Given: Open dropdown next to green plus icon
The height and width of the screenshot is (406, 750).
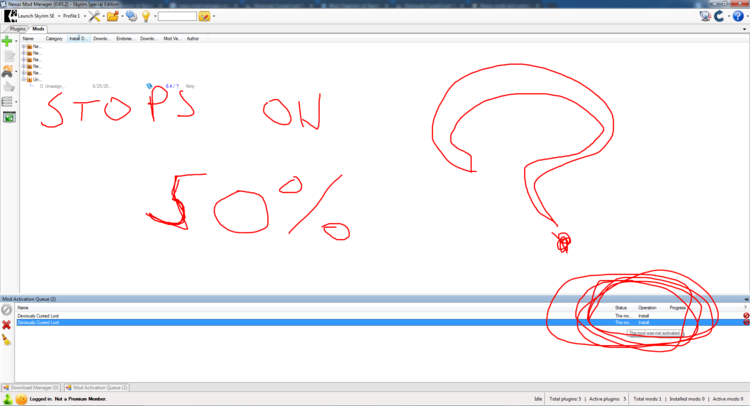Looking at the screenshot, I should [x=16, y=42].
